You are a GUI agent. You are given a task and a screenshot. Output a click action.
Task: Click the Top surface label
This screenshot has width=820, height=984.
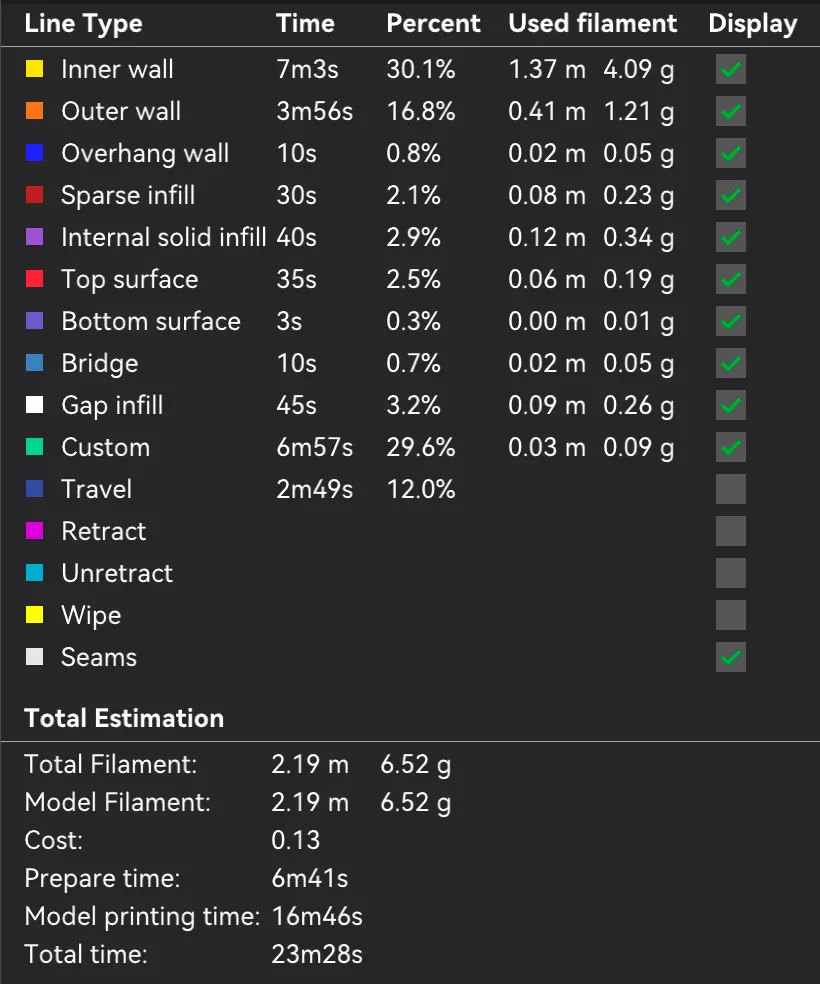click(130, 280)
